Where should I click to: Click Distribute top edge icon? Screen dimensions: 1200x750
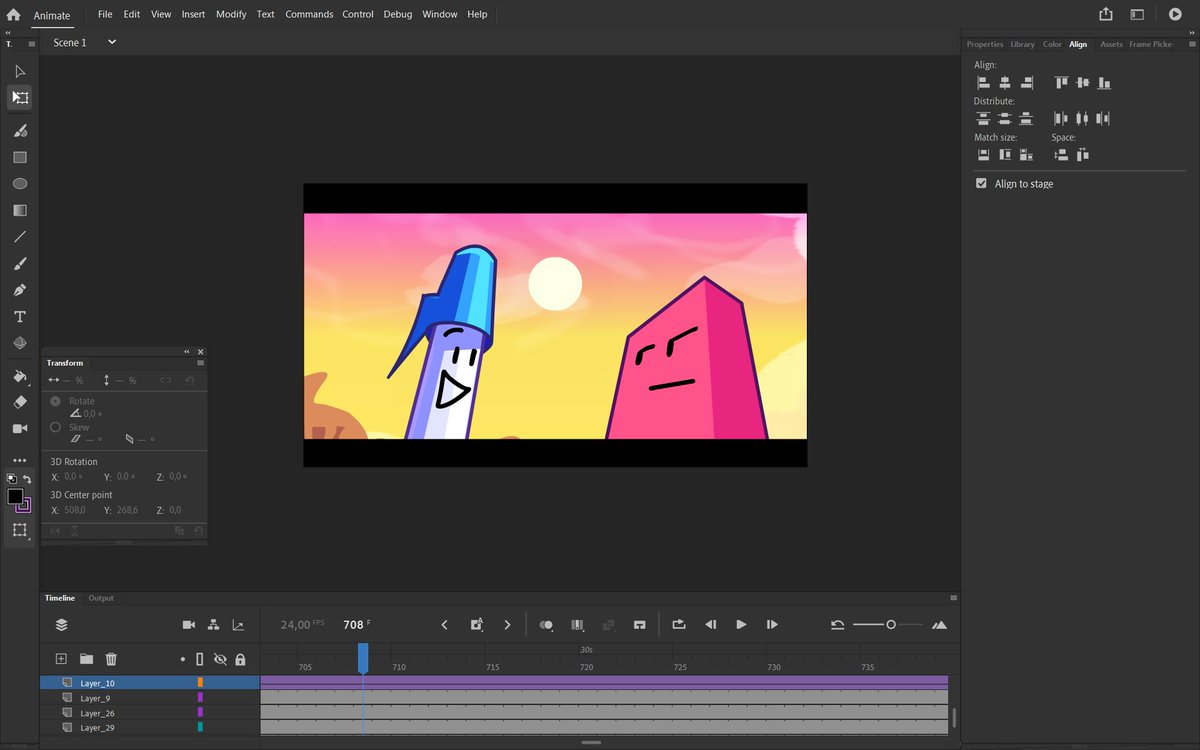click(983, 118)
